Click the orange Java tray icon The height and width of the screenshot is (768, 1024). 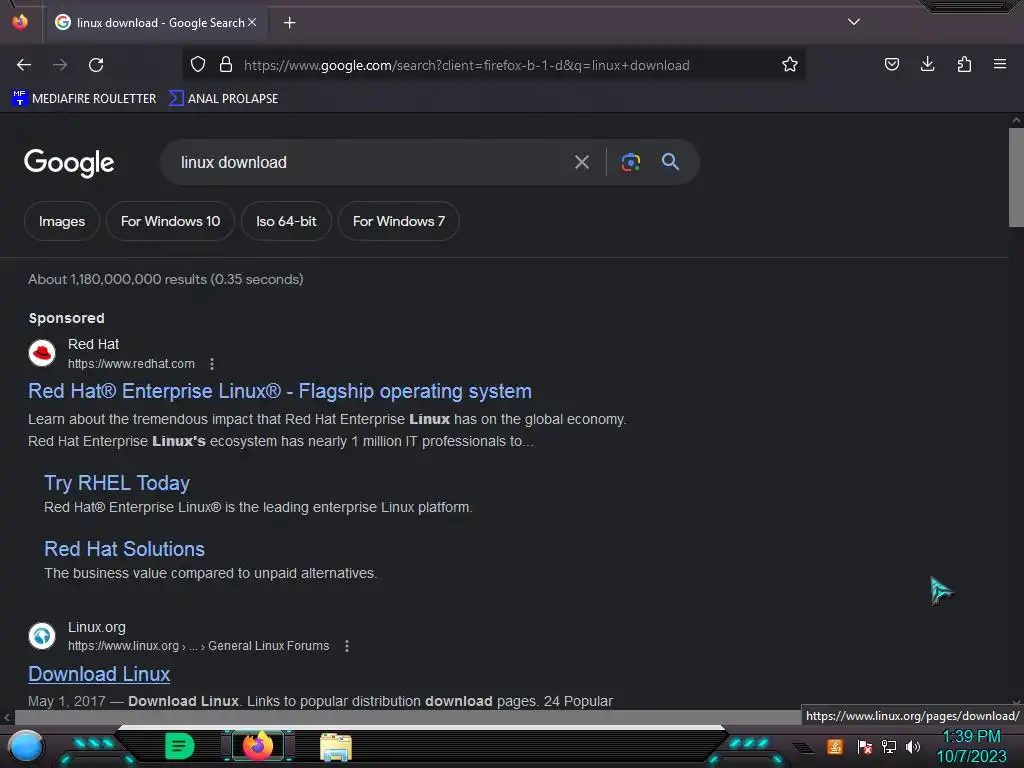[834, 746]
